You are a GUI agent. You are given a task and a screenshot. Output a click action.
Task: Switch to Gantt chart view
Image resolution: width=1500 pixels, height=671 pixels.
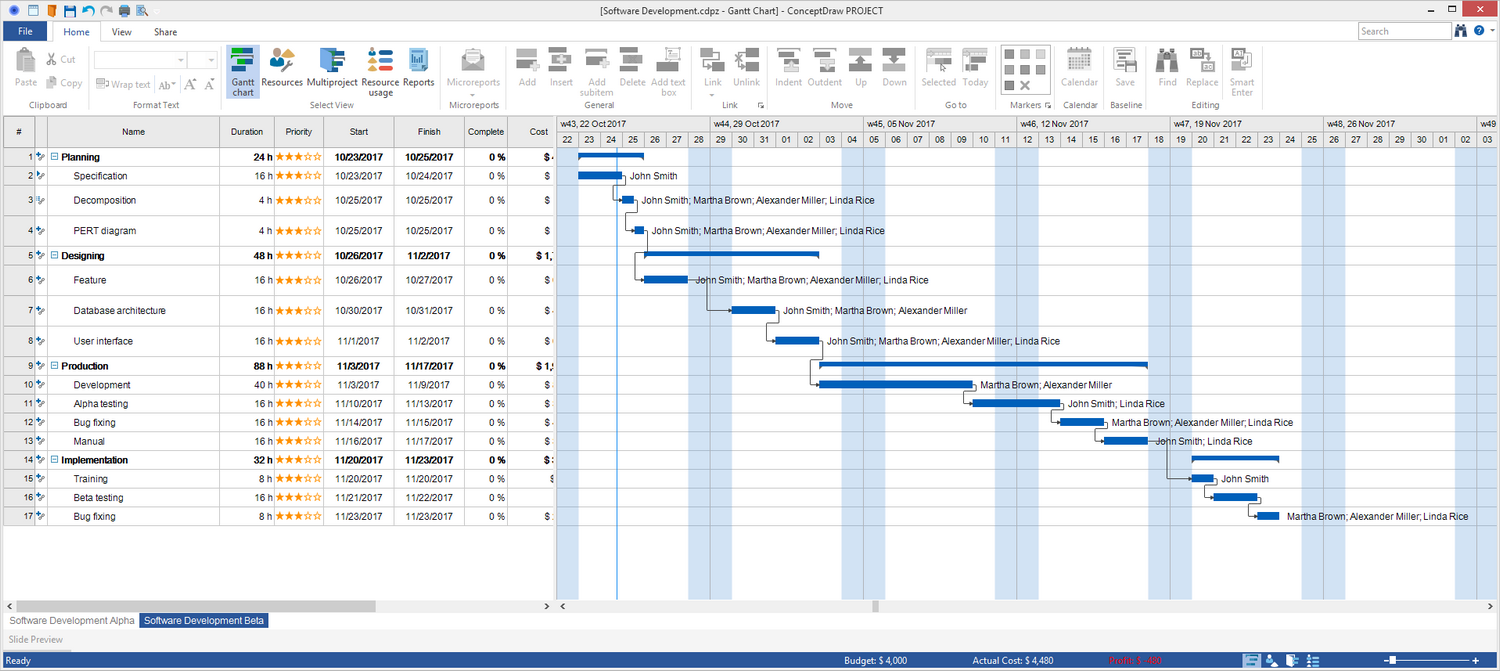(x=243, y=71)
